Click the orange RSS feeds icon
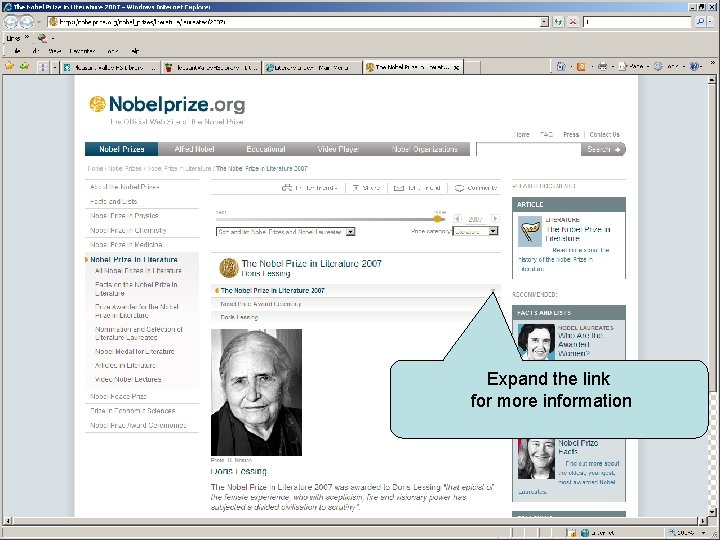Viewport: 720px width, 540px height. (581, 67)
